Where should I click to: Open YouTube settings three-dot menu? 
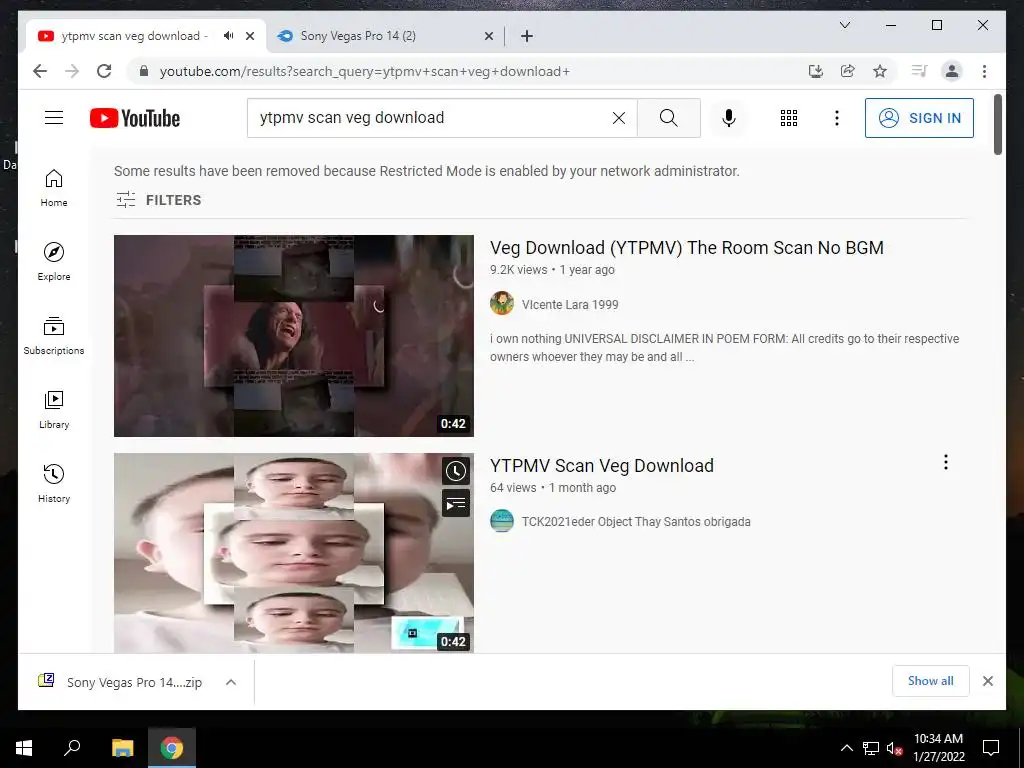click(837, 118)
